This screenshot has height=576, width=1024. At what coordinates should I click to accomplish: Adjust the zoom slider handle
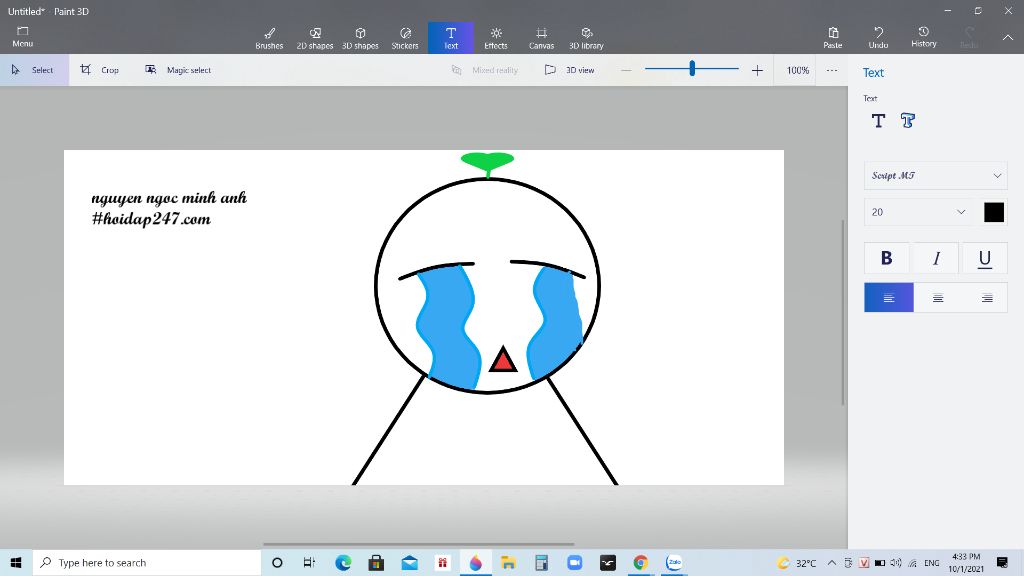692,68
